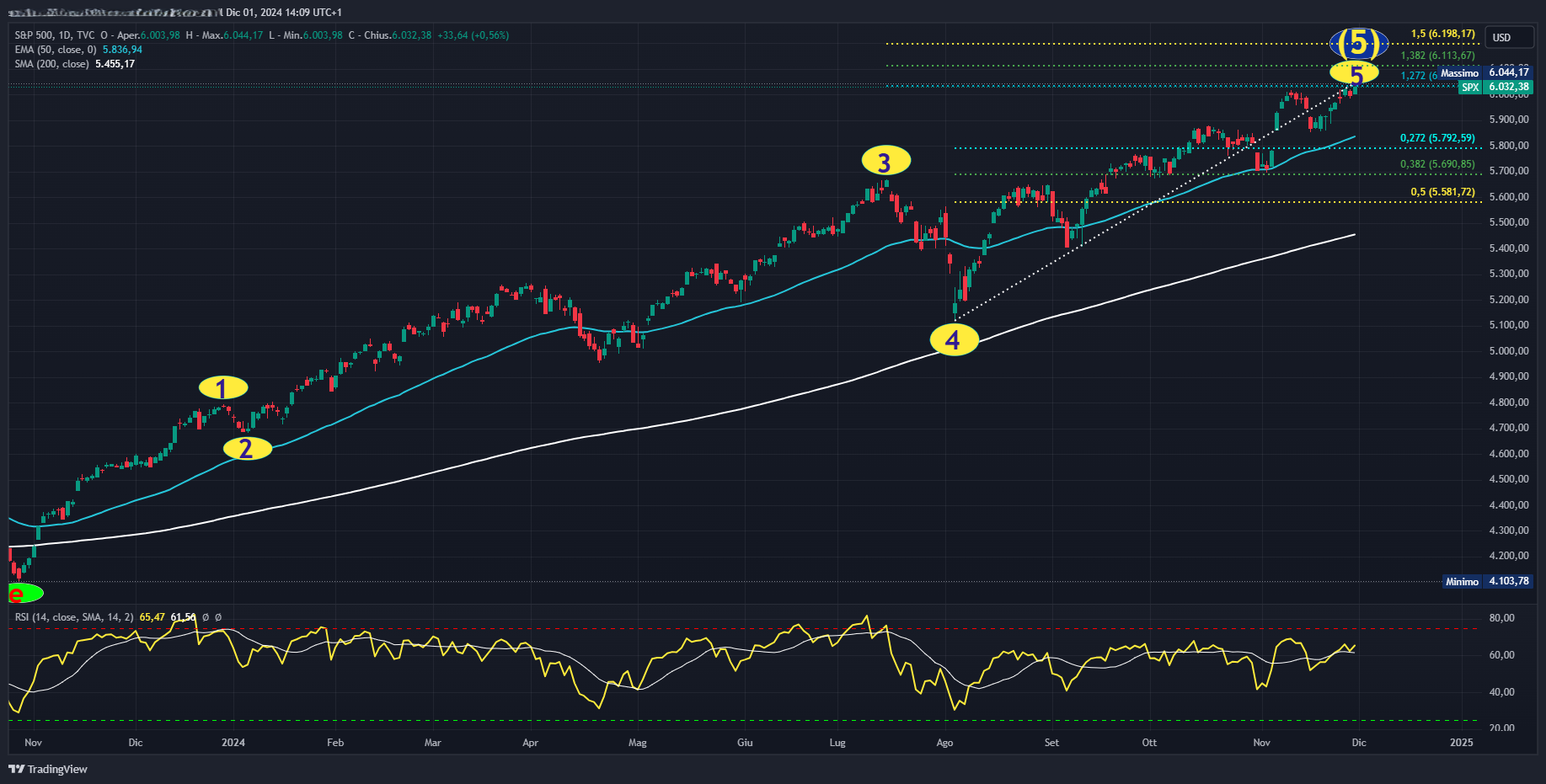Click the yellow wave 4 label
Viewport: 1546px width, 784px height.
[954, 340]
